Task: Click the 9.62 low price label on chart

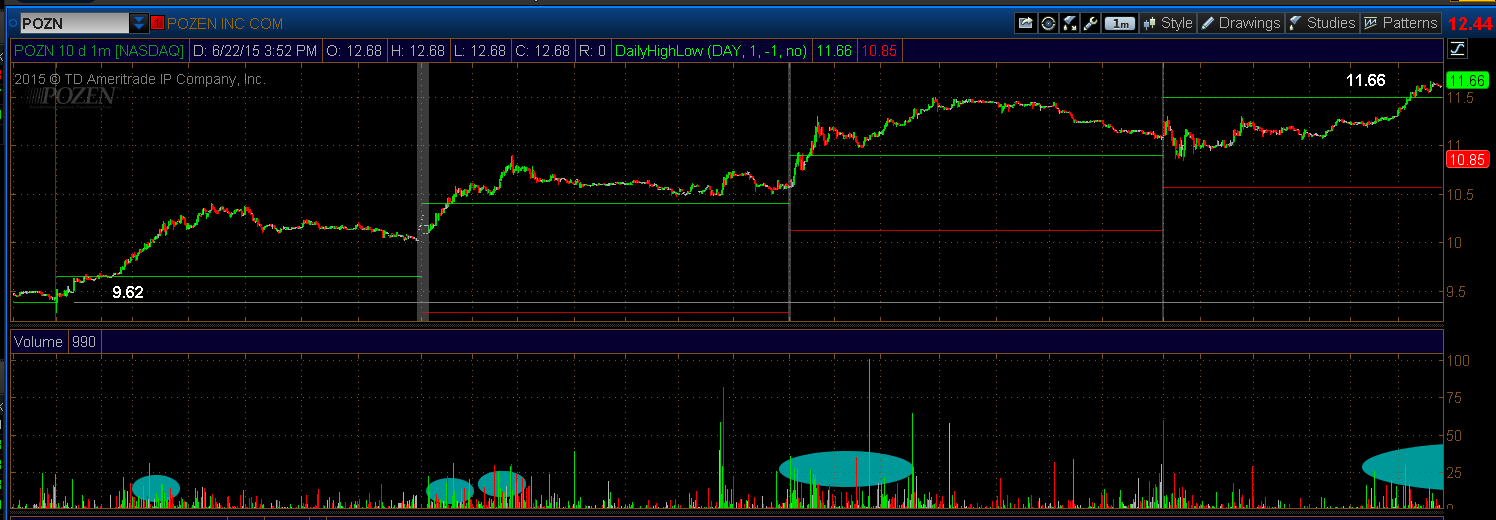Action: [128, 292]
